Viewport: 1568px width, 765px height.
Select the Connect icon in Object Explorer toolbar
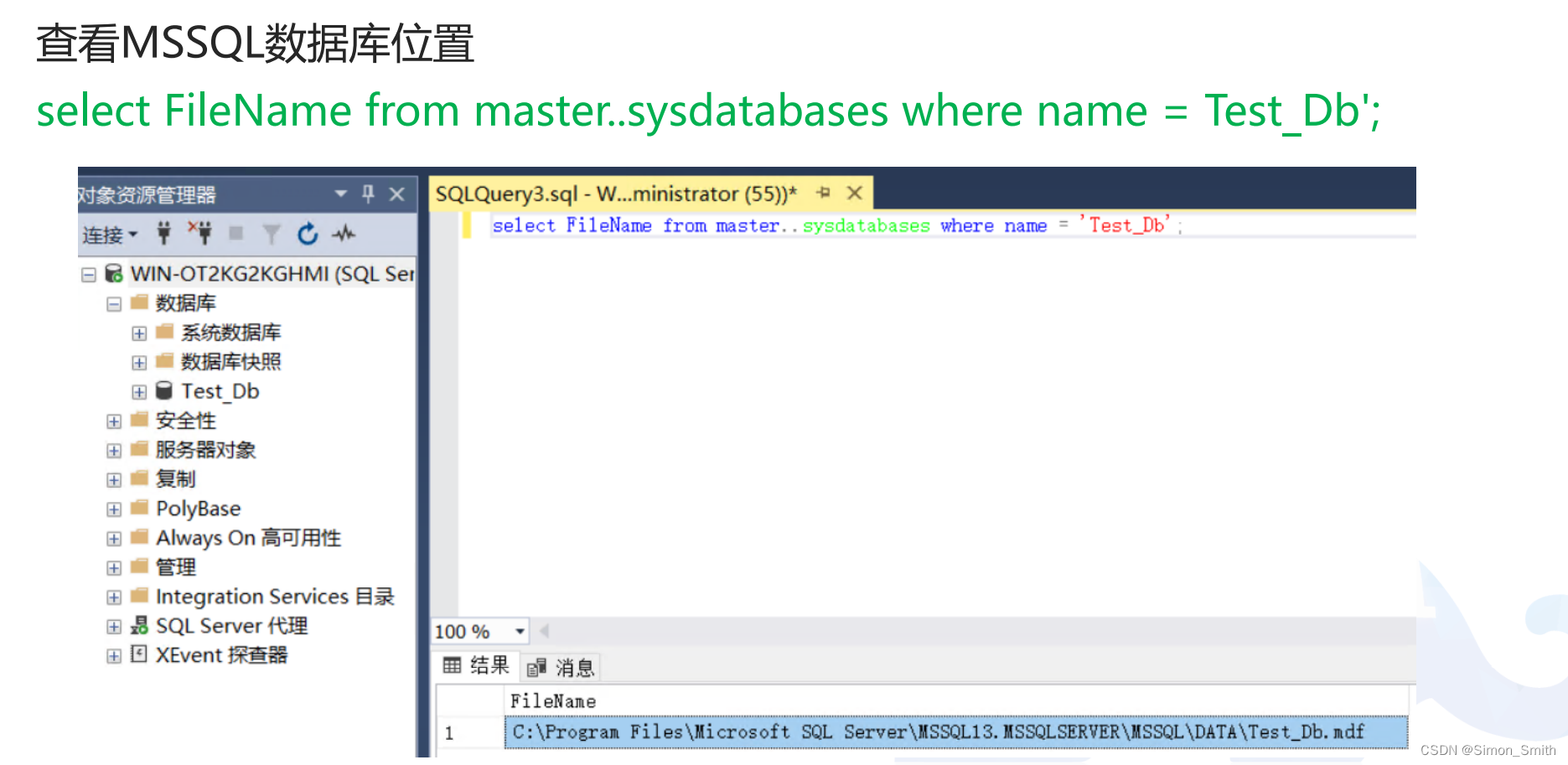pos(164,235)
